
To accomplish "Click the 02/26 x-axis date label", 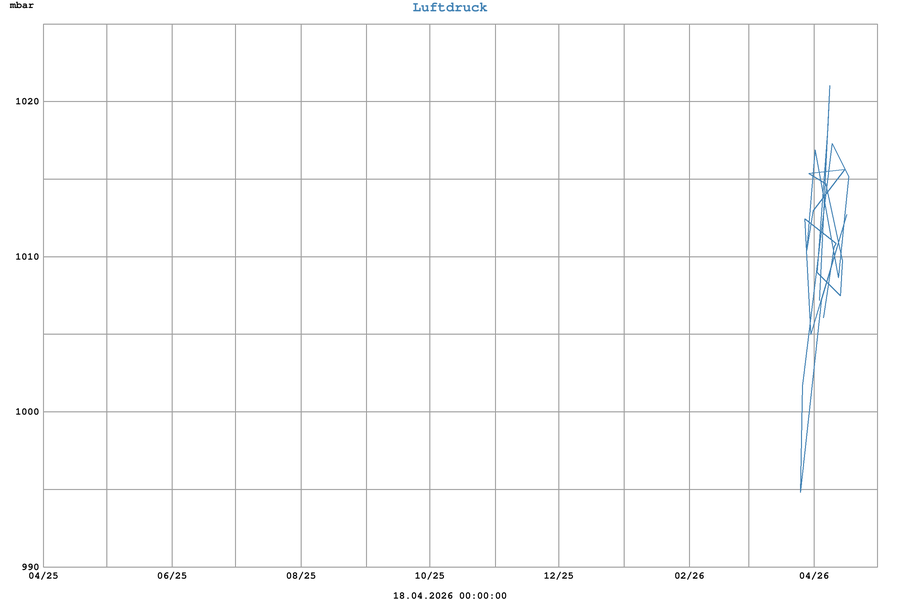I will pyautogui.click(x=689, y=576).
